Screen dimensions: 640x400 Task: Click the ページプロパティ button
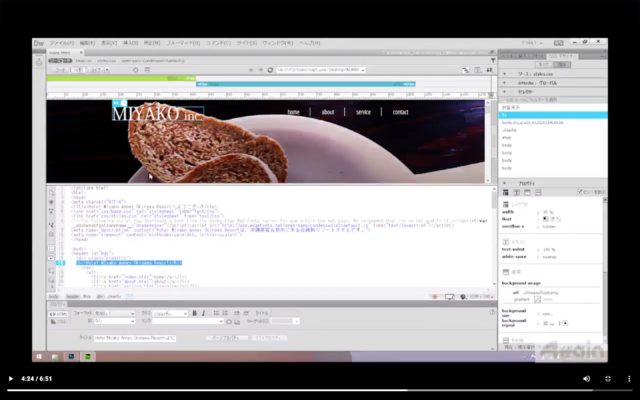pyautogui.click(x=227, y=338)
